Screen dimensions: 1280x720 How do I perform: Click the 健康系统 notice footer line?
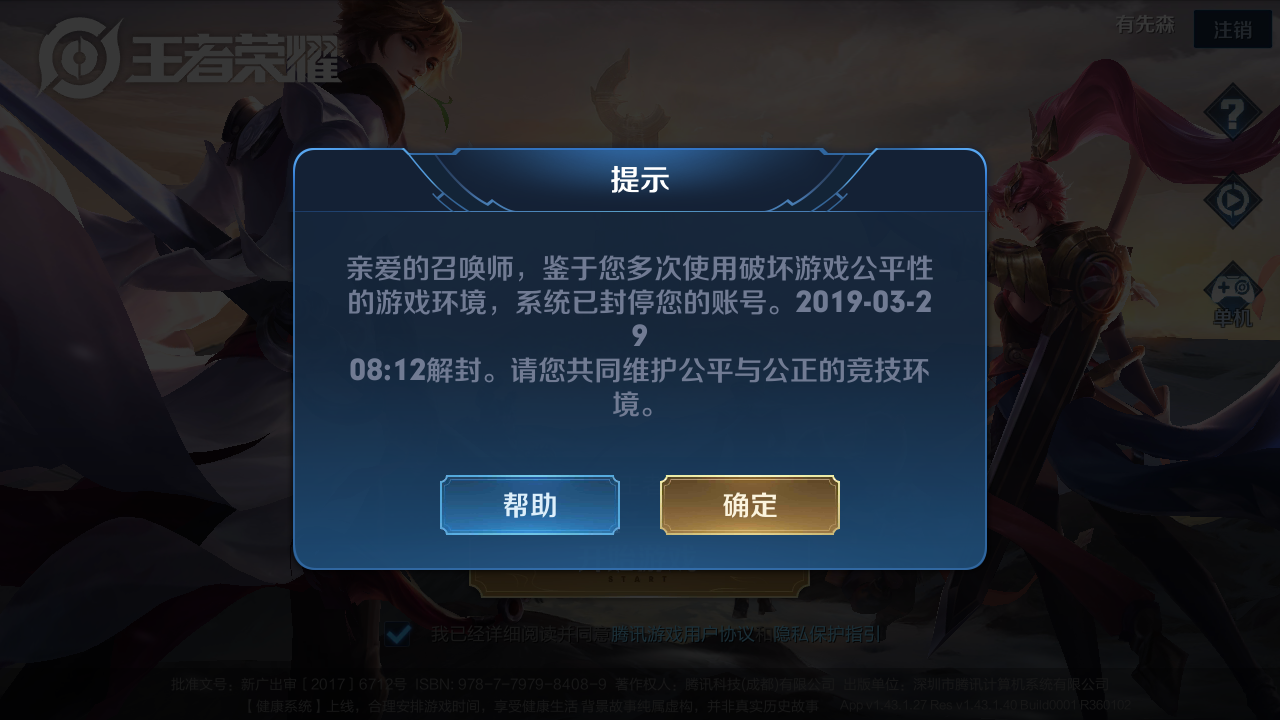(x=533, y=706)
